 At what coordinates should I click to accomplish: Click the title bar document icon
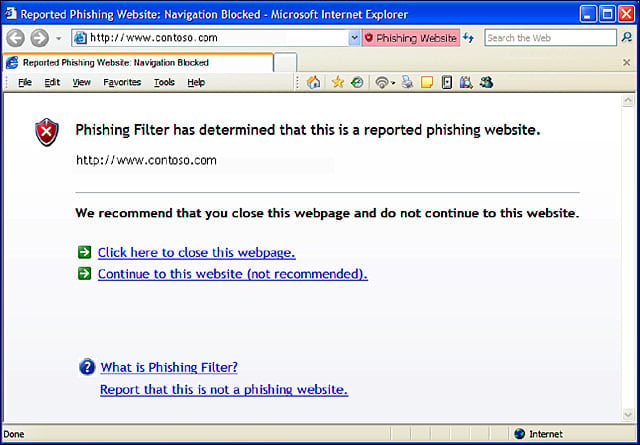[x=11, y=14]
